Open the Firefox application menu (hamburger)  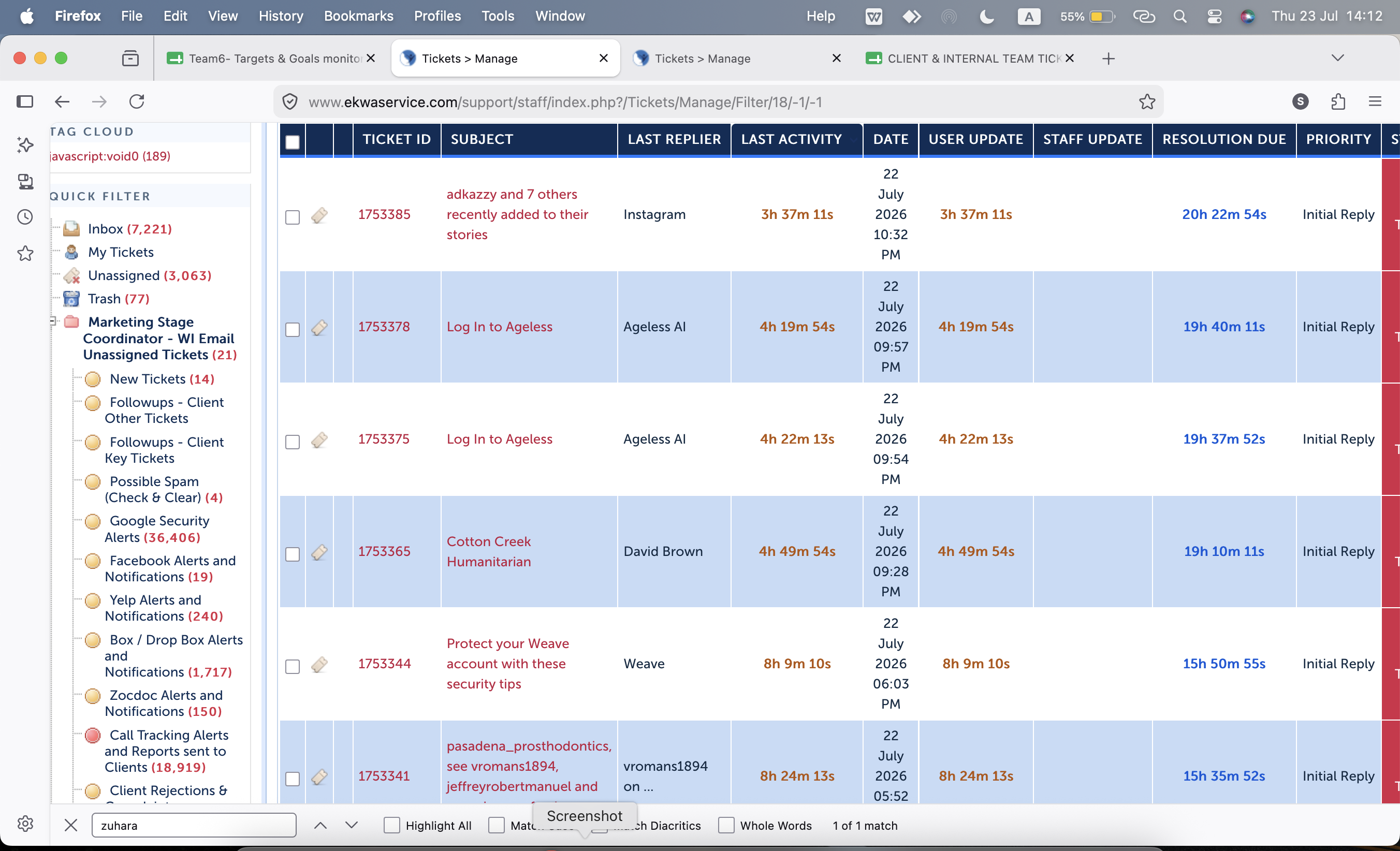[x=1375, y=101]
